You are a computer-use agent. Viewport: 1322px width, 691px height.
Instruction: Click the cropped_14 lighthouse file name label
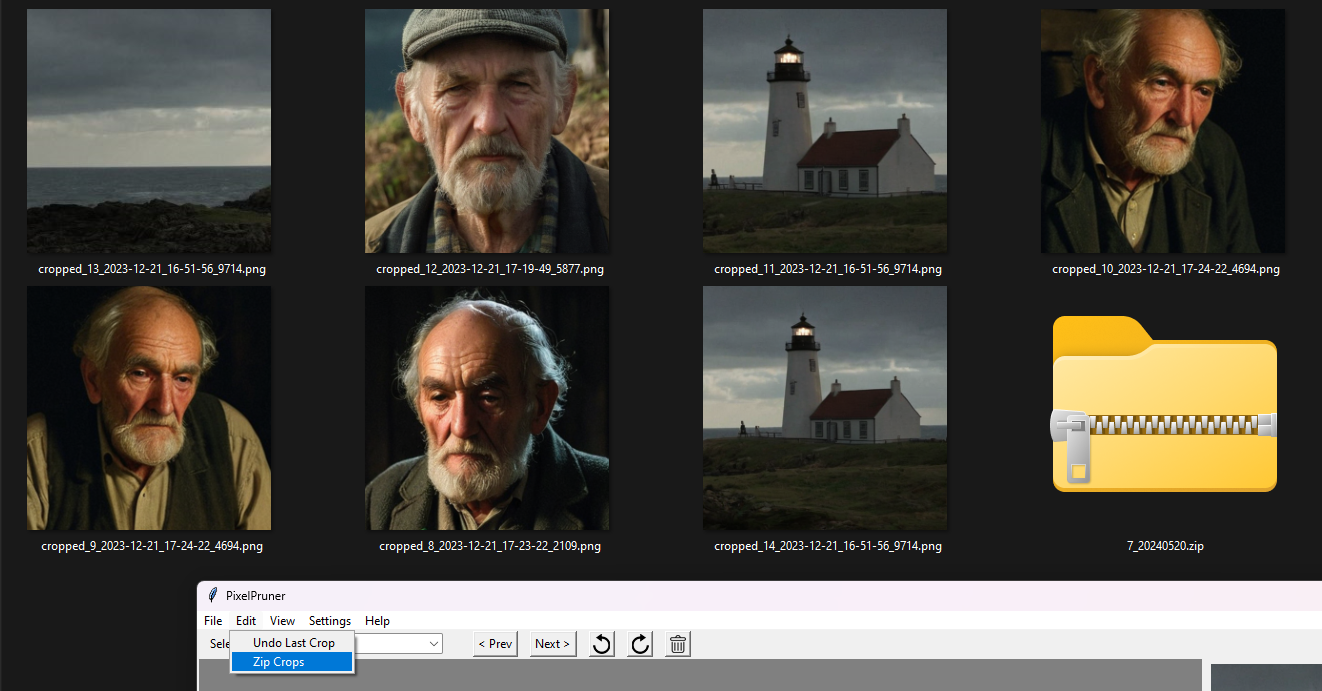[x=828, y=547]
